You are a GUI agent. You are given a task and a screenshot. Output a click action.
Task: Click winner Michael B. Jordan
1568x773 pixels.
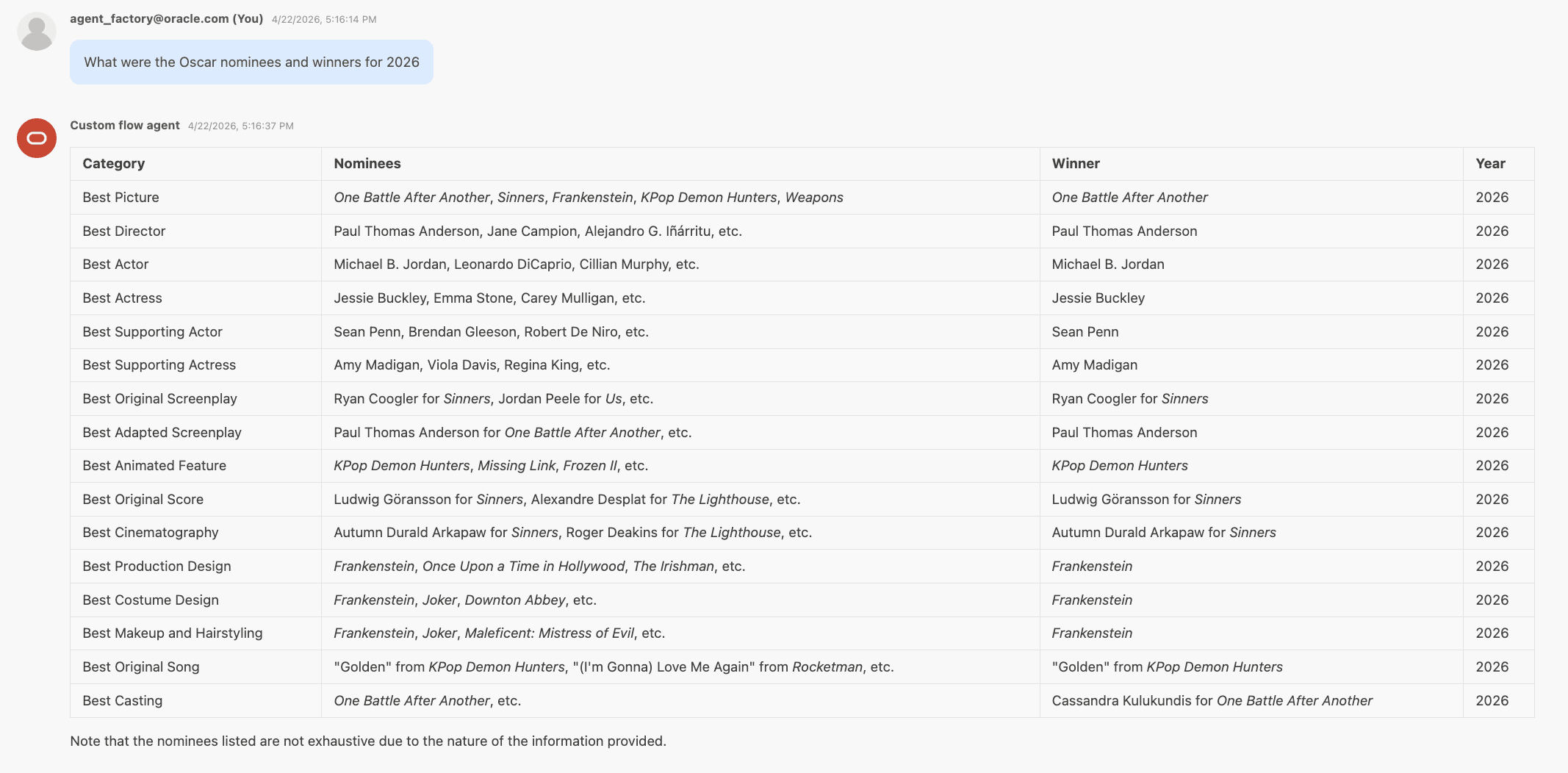[x=1251, y=265]
